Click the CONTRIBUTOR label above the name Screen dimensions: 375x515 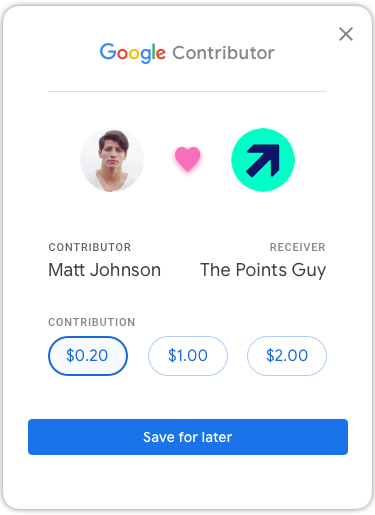(x=90, y=247)
